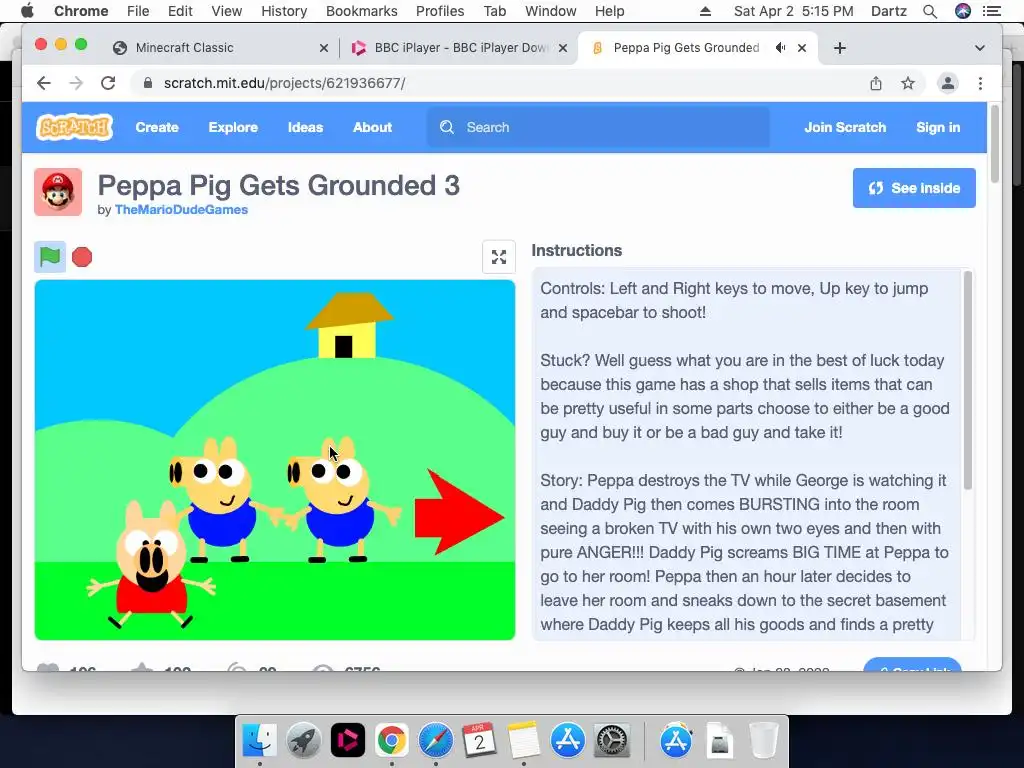Click the See inside button
Image resolution: width=1024 pixels, height=768 pixels.
pos(914,188)
